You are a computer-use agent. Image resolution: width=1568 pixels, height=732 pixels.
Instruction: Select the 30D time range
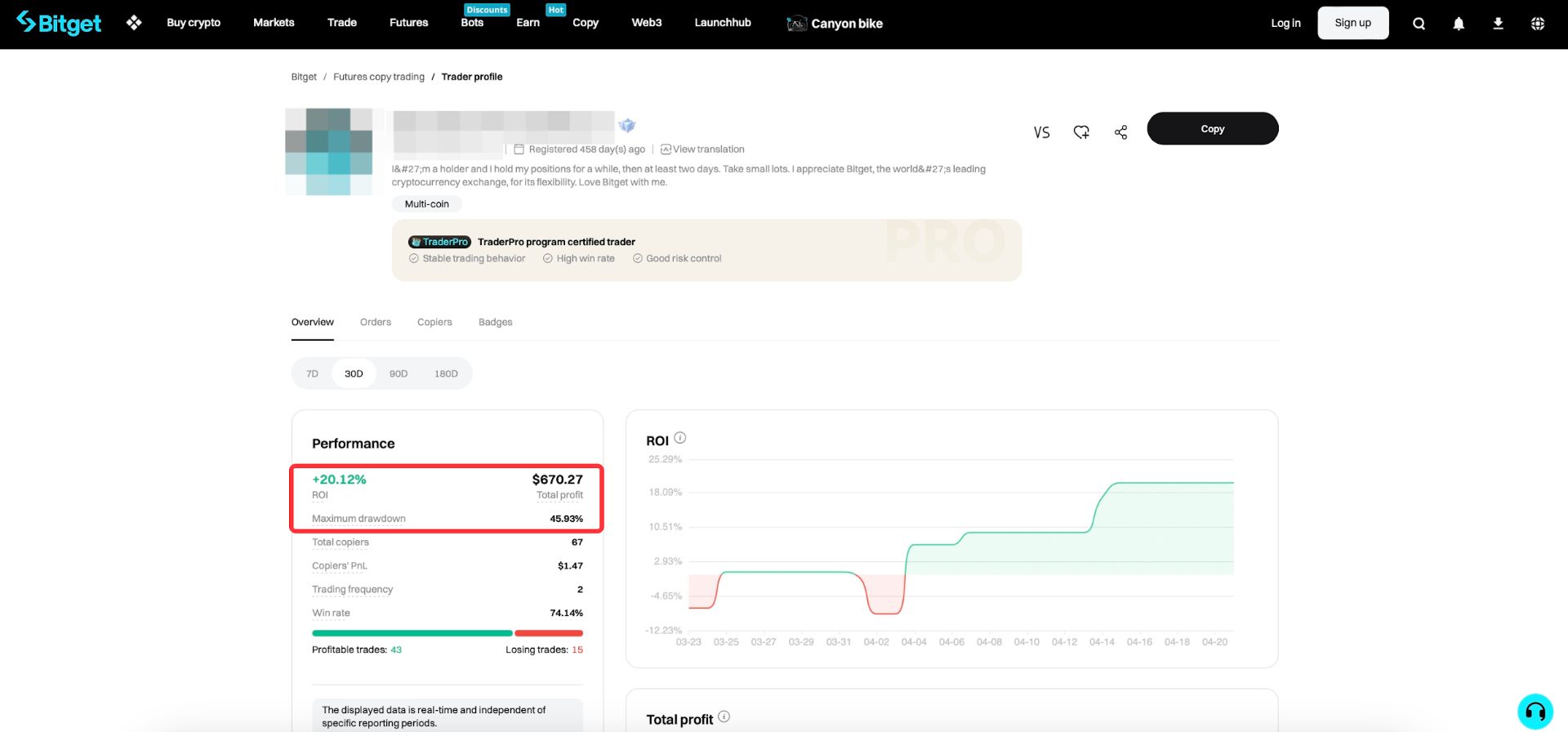354,373
